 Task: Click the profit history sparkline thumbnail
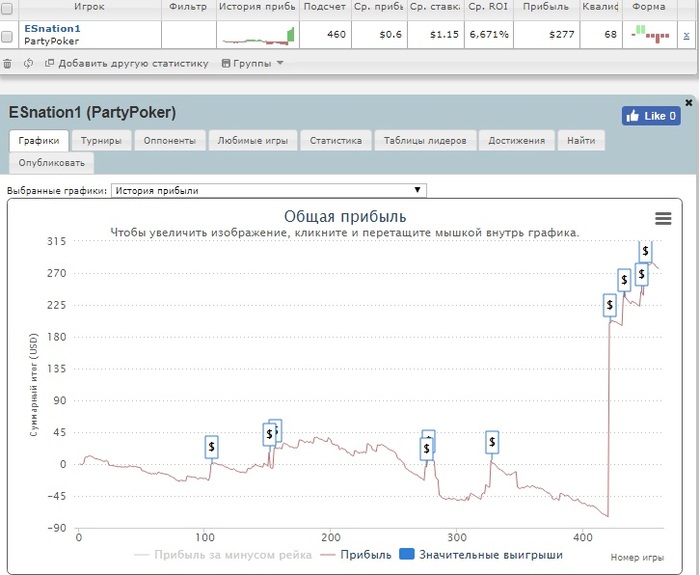[x=258, y=36]
